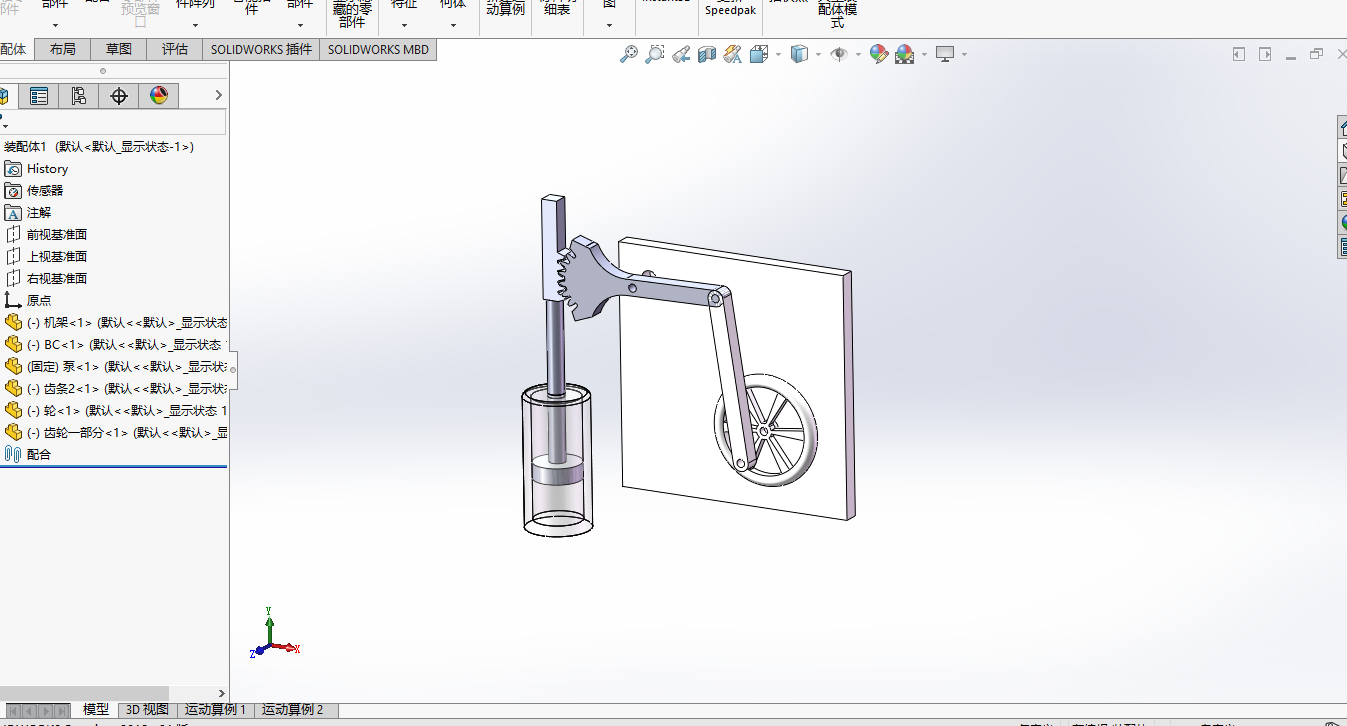Click the 配体模式 toolbar button
The width and height of the screenshot is (1347, 726).
[x=838, y=14]
